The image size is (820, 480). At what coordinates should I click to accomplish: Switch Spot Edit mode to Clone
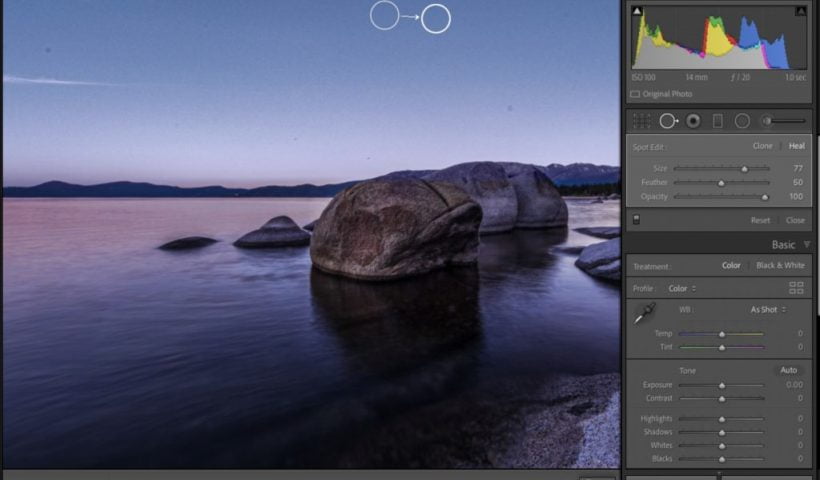762,146
